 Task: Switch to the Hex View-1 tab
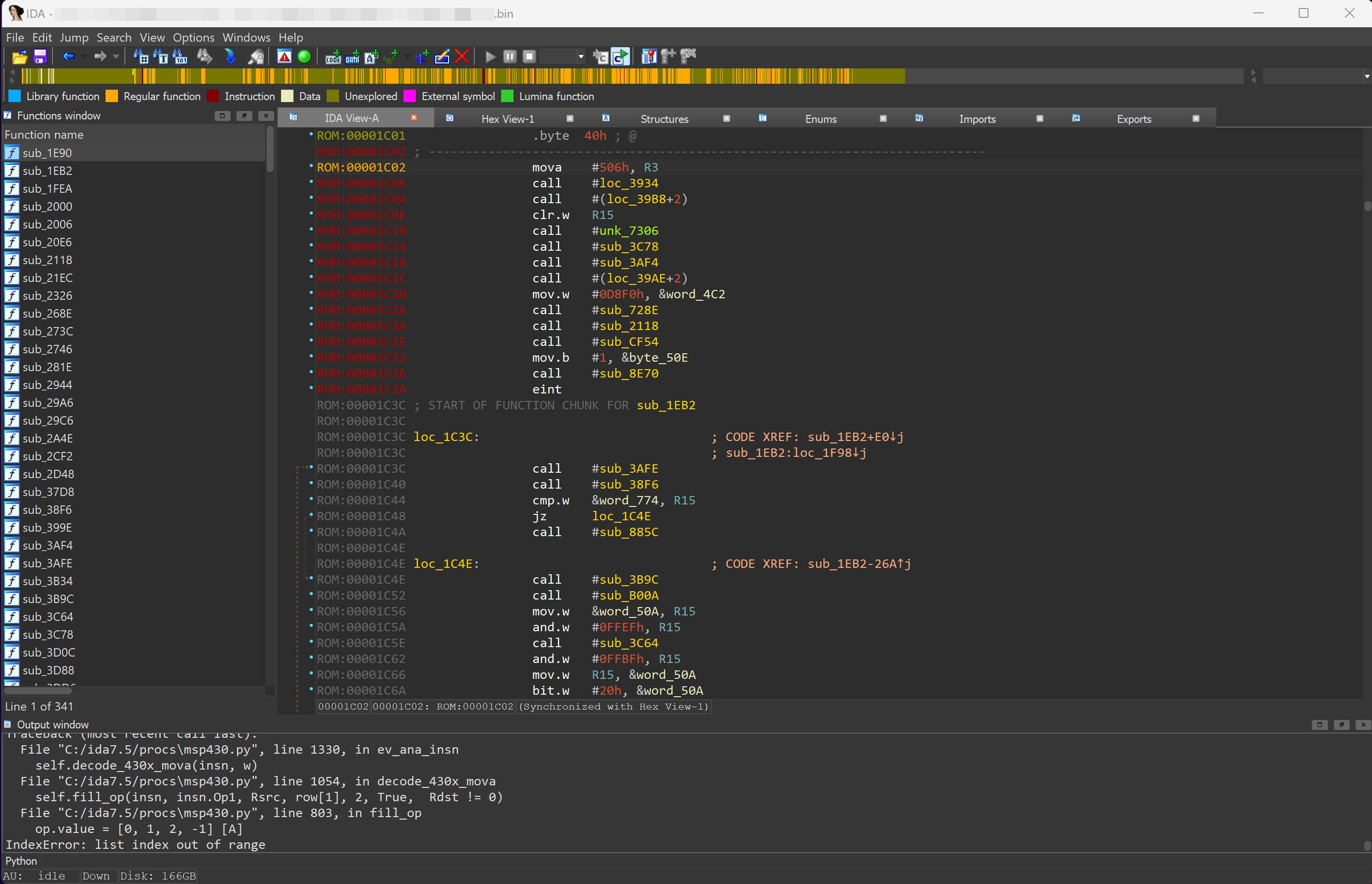508,119
